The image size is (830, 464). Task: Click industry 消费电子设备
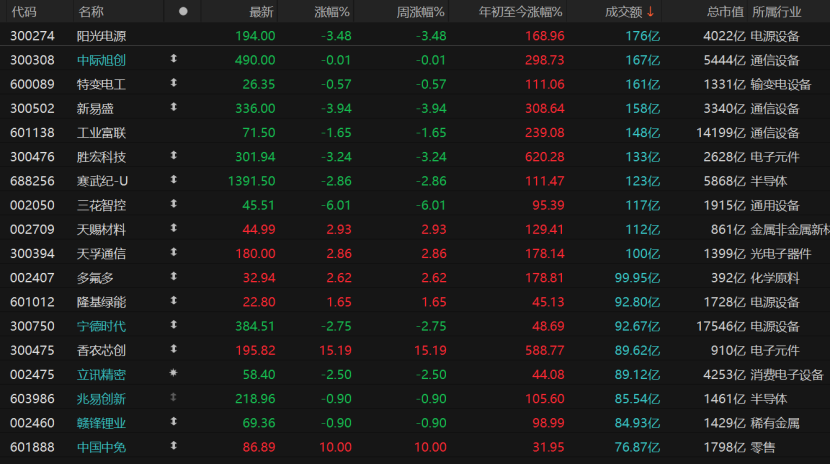coord(787,375)
